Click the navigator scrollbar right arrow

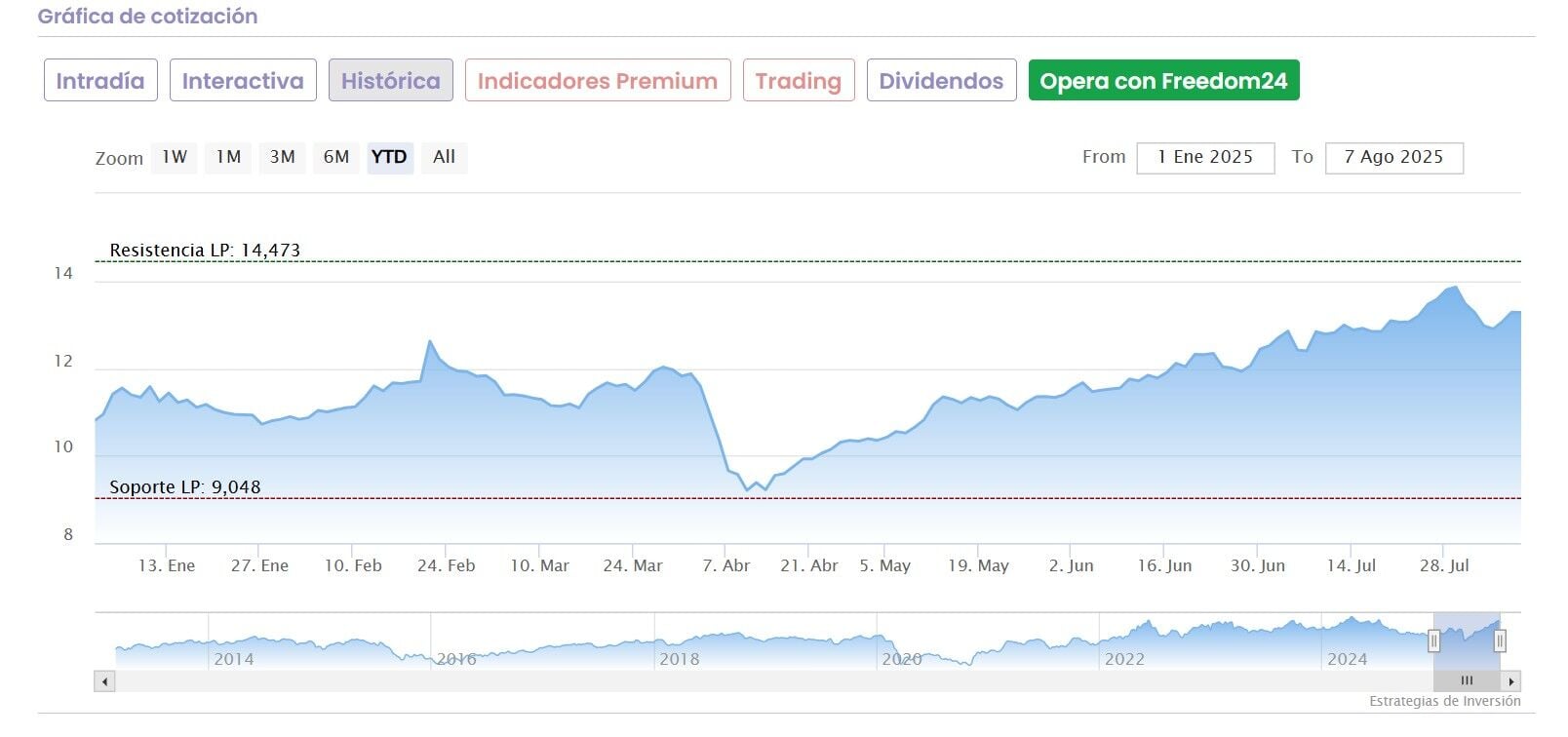tap(1510, 681)
